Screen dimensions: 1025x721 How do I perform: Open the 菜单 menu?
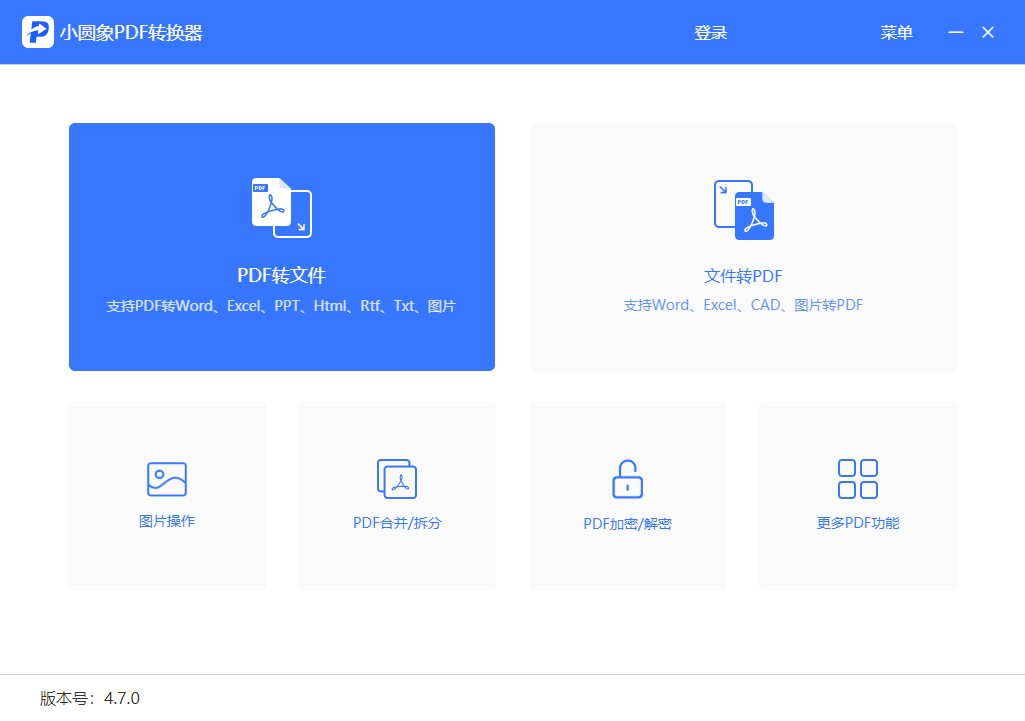[896, 32]
